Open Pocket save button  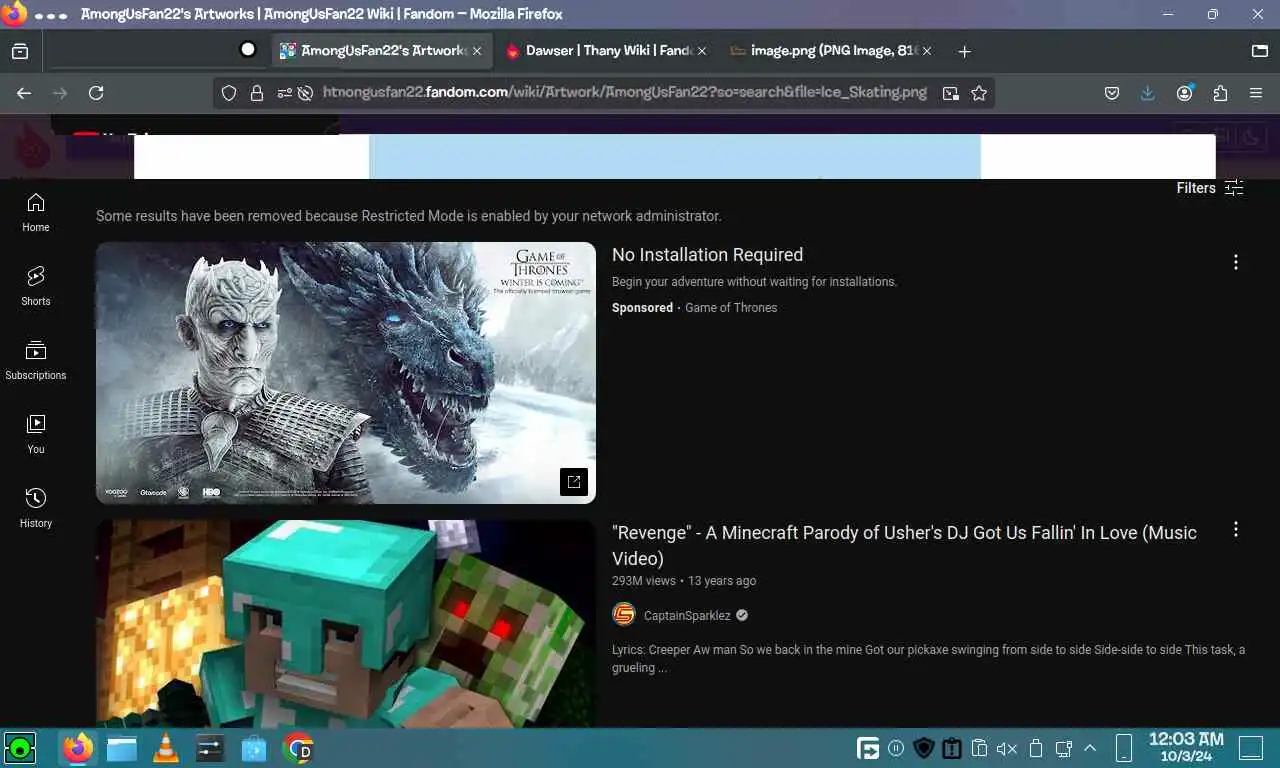1112,93
